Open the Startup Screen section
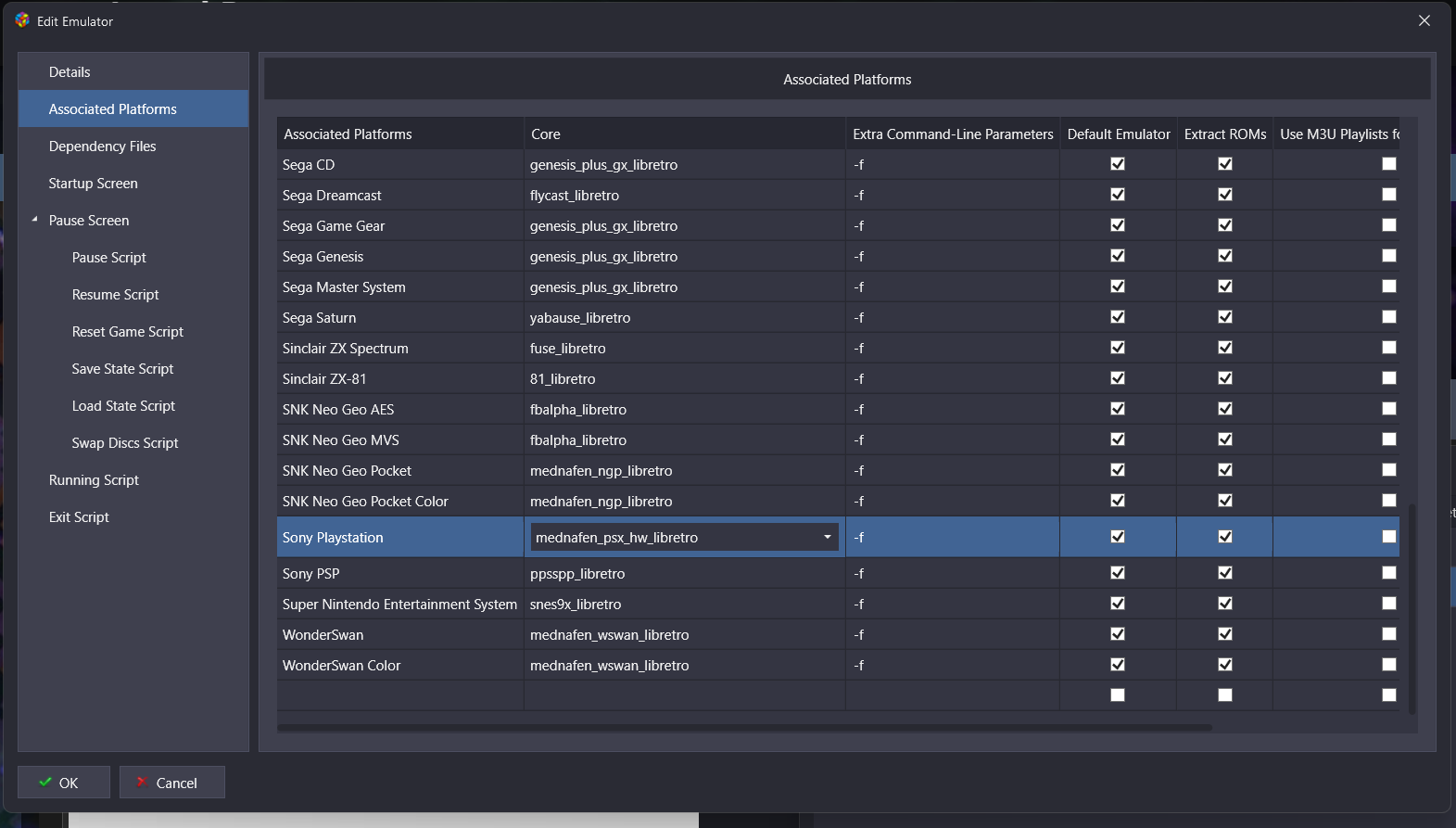The width and height of the screenshot is (1456, 828). [x=133, y=183]
